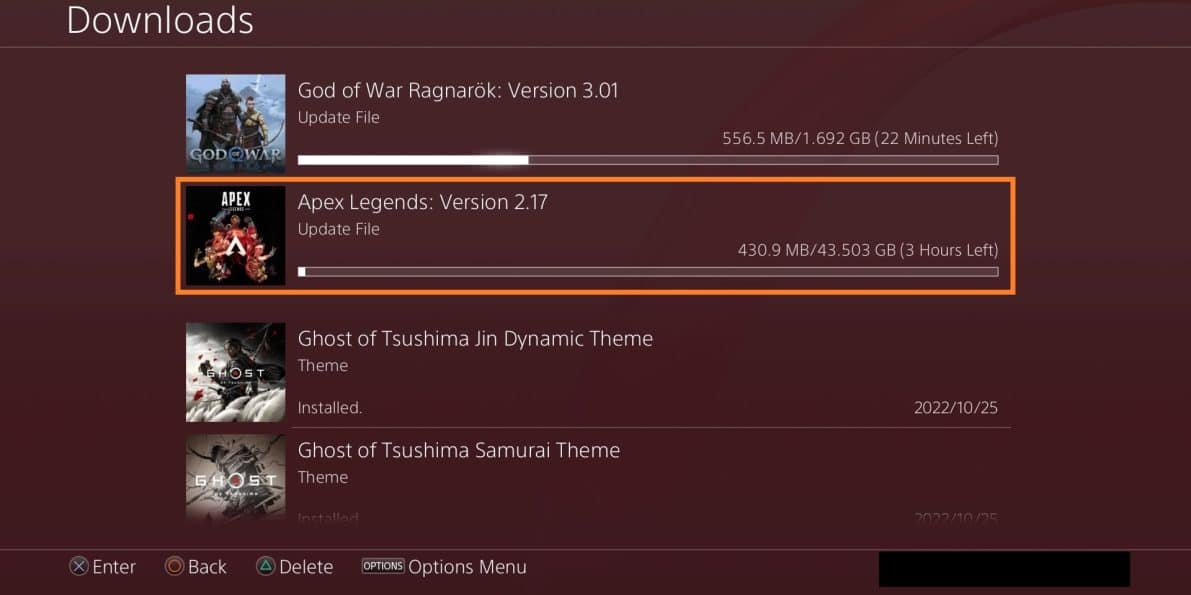This screenshot has width=1191, height=595.
Task: Click the Back label in footer
Action: point(207,567)
